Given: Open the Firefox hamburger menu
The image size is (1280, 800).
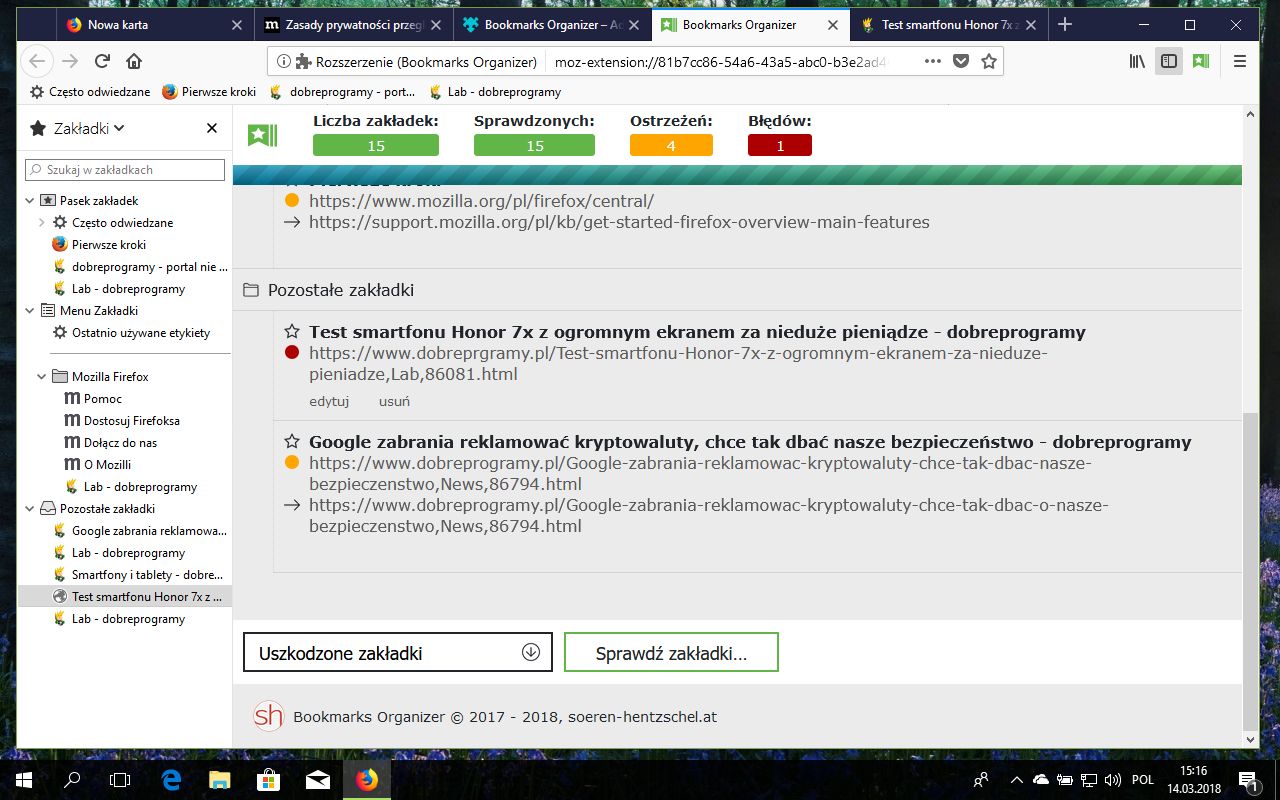Looking at the screenshot, I should pyautogui.click(x=1240, y=61).
